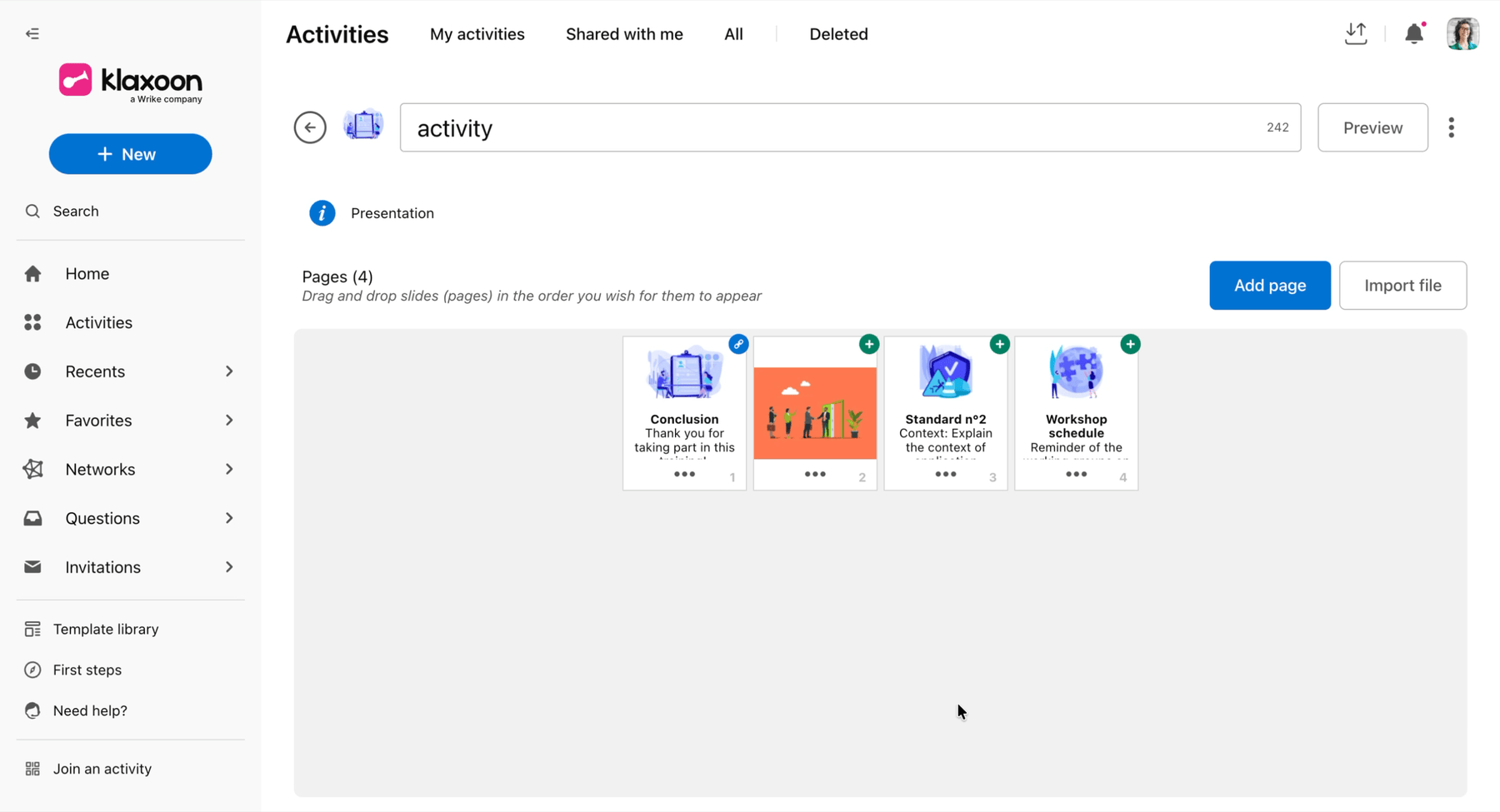Click the Presentation info icon
This screenshot has height=812, width=1500.
[x=322, y=213]
